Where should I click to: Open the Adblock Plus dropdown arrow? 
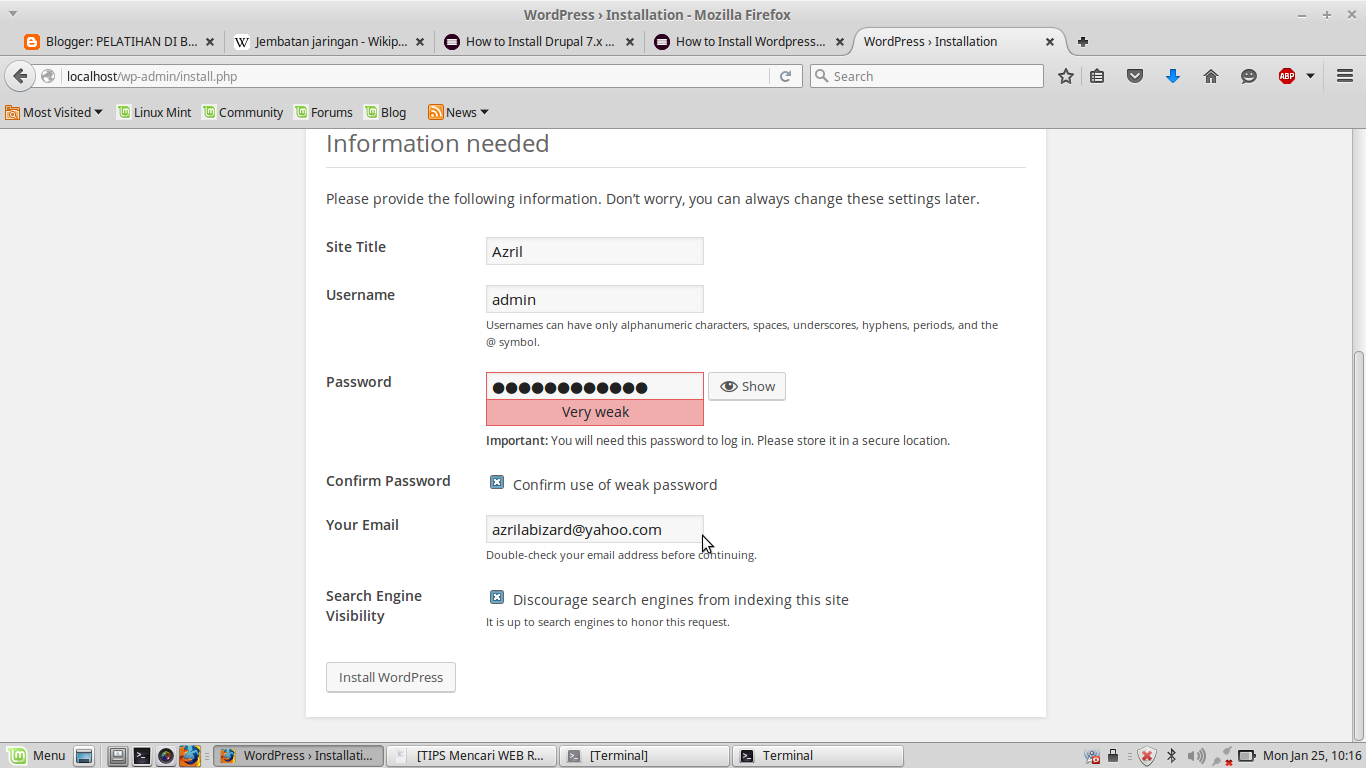point(1310,76)
